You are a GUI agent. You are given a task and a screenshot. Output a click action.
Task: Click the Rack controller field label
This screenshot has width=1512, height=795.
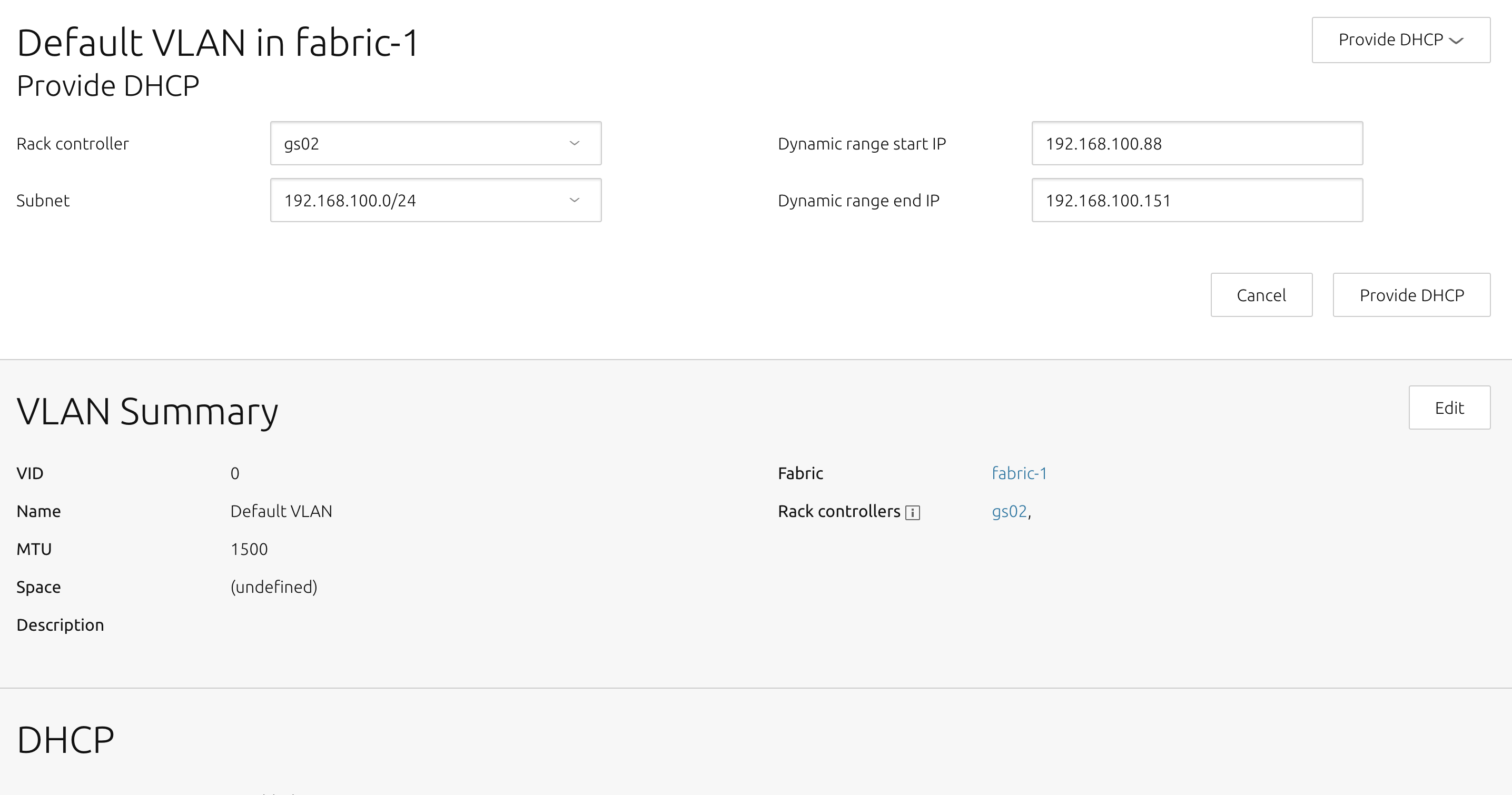click(x=72, y=144)
